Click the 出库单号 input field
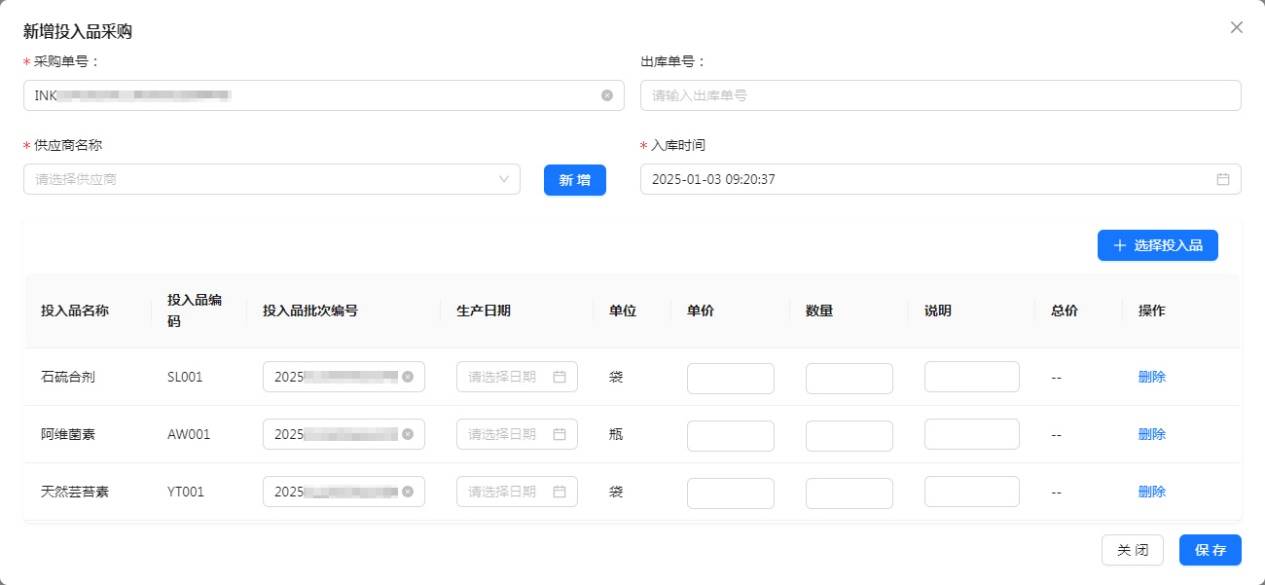1265x585 pixels. pos(940,96)
